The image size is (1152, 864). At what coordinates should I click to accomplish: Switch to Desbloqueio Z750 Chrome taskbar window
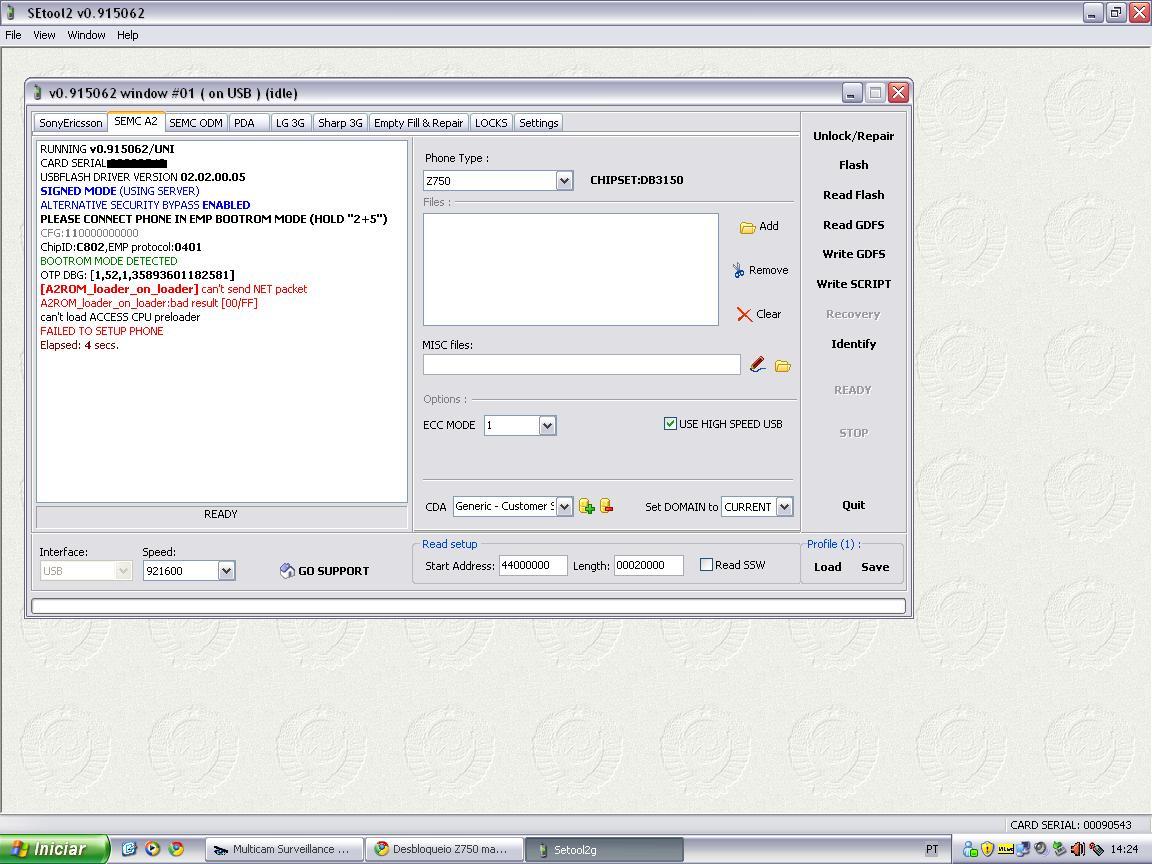tap(443, 849)
